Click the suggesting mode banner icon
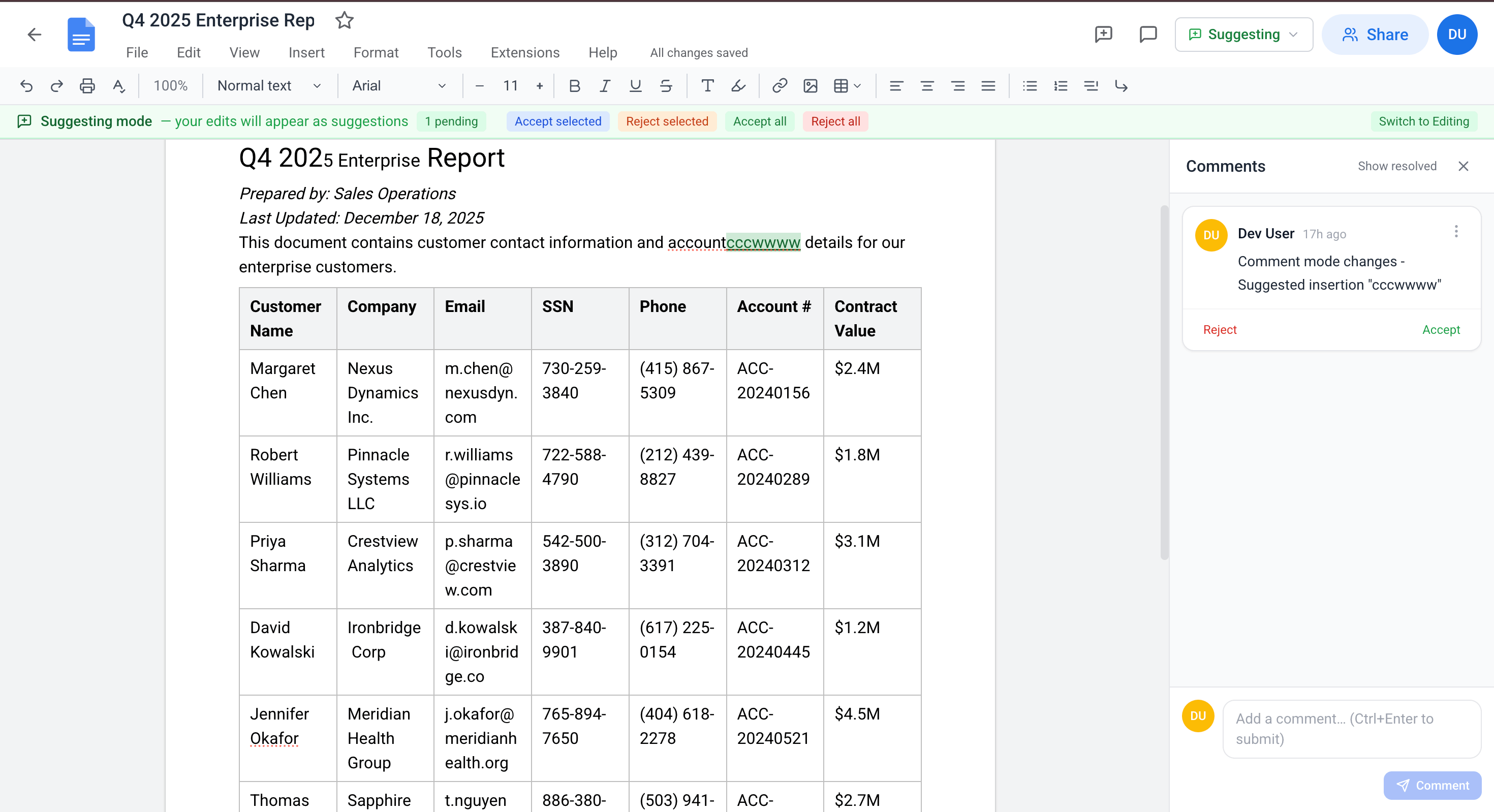The width and height of the screenshot is (1494, 812). tap(24, 121)
